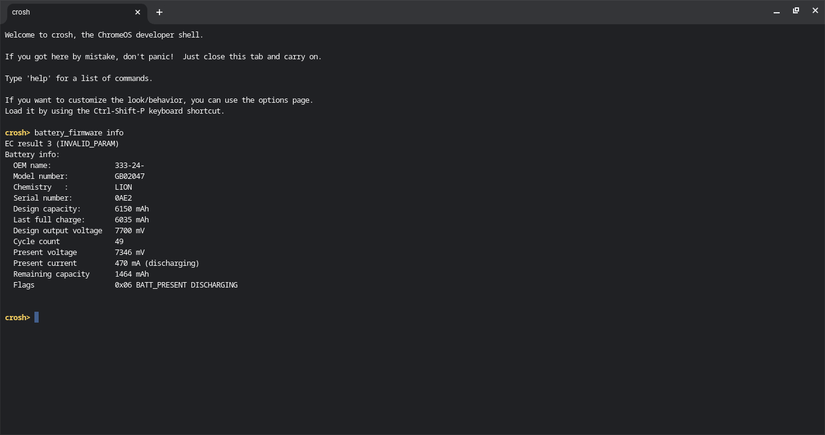Click the battery_firmware info command text

tap(79, 133)
